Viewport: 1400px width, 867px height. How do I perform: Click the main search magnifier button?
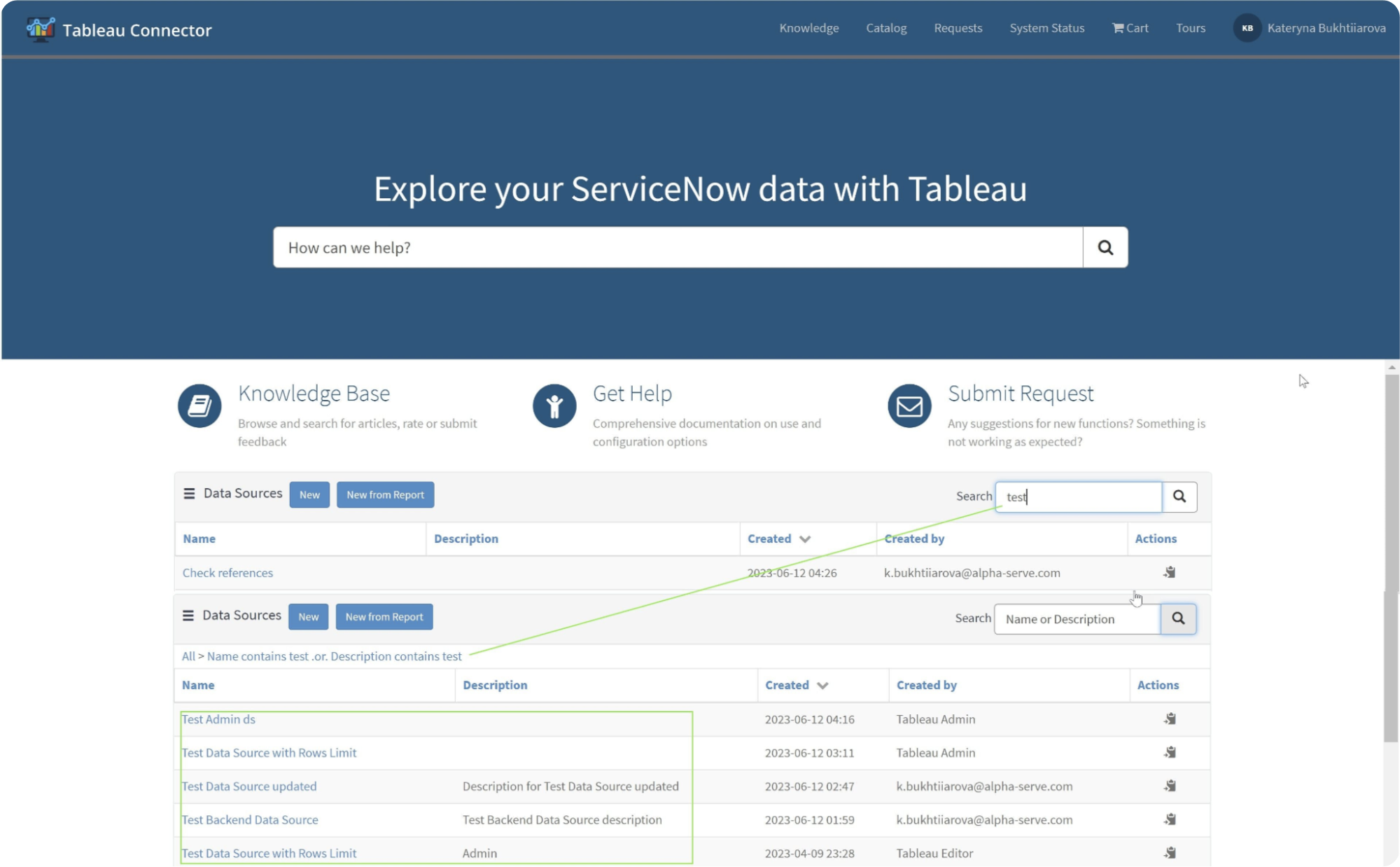click(1105, 247)
